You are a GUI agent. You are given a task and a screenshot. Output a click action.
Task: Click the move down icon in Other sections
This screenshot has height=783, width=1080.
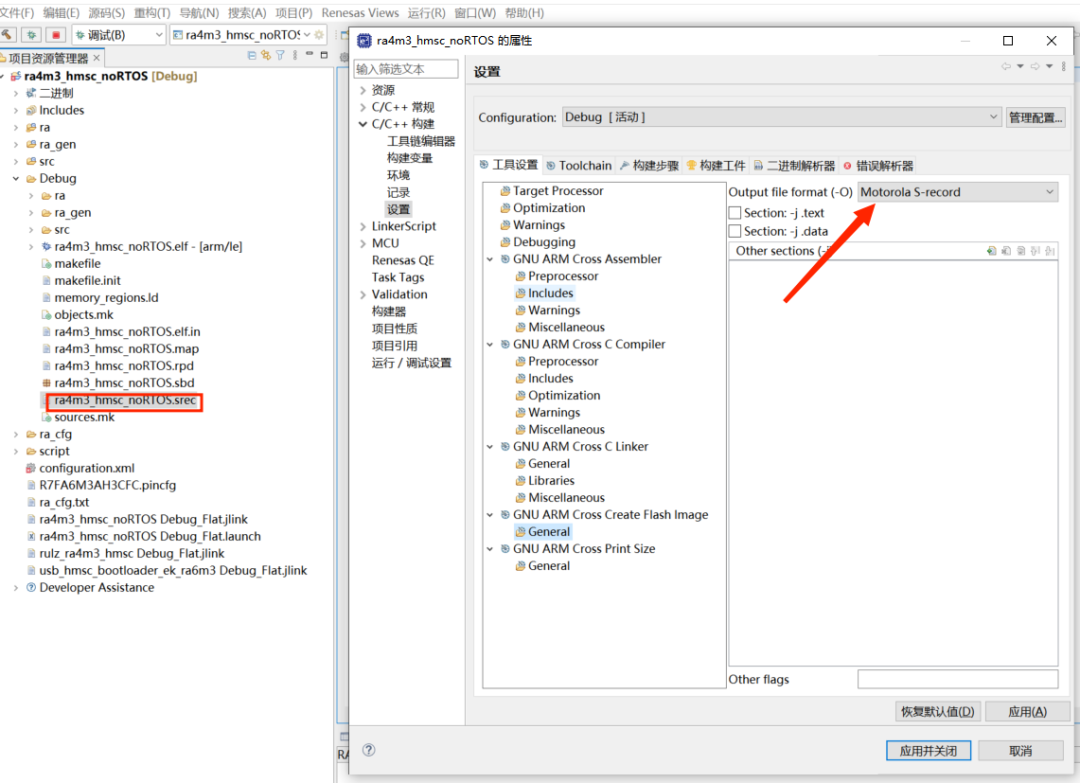coord(1050,251)
